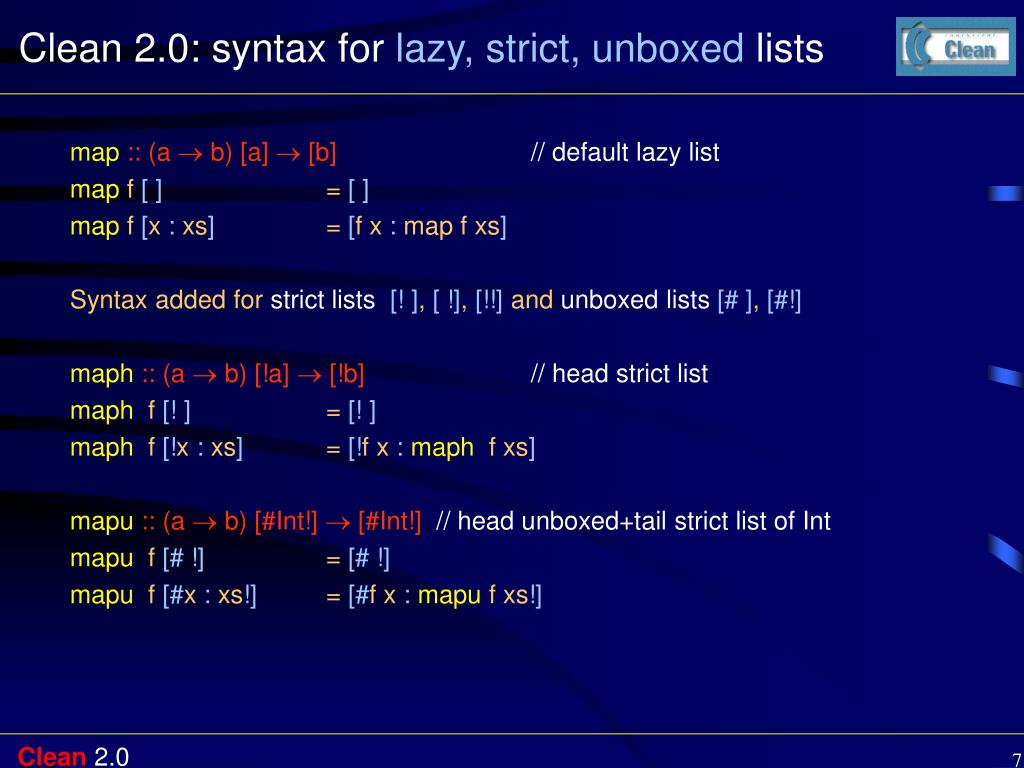Click the comment '// default lazy list'
This screenshot has height=768, width=1024.
[x=625, y=153]
